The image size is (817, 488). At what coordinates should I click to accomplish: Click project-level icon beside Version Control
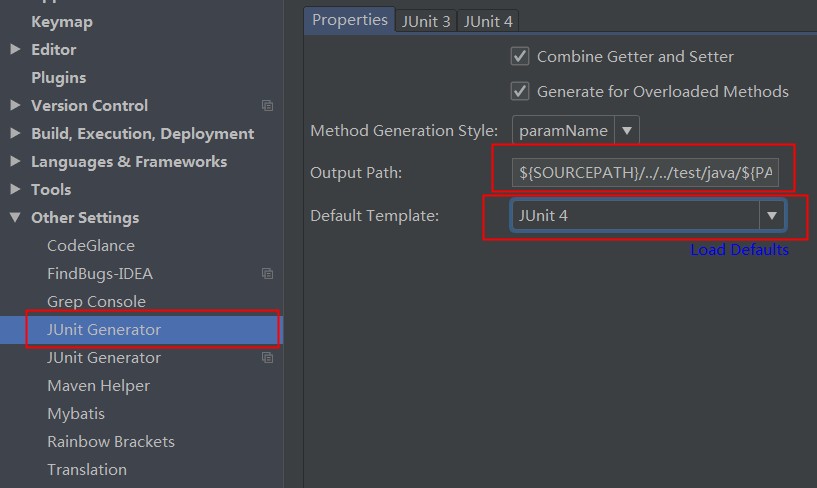(x=267, y=106)
